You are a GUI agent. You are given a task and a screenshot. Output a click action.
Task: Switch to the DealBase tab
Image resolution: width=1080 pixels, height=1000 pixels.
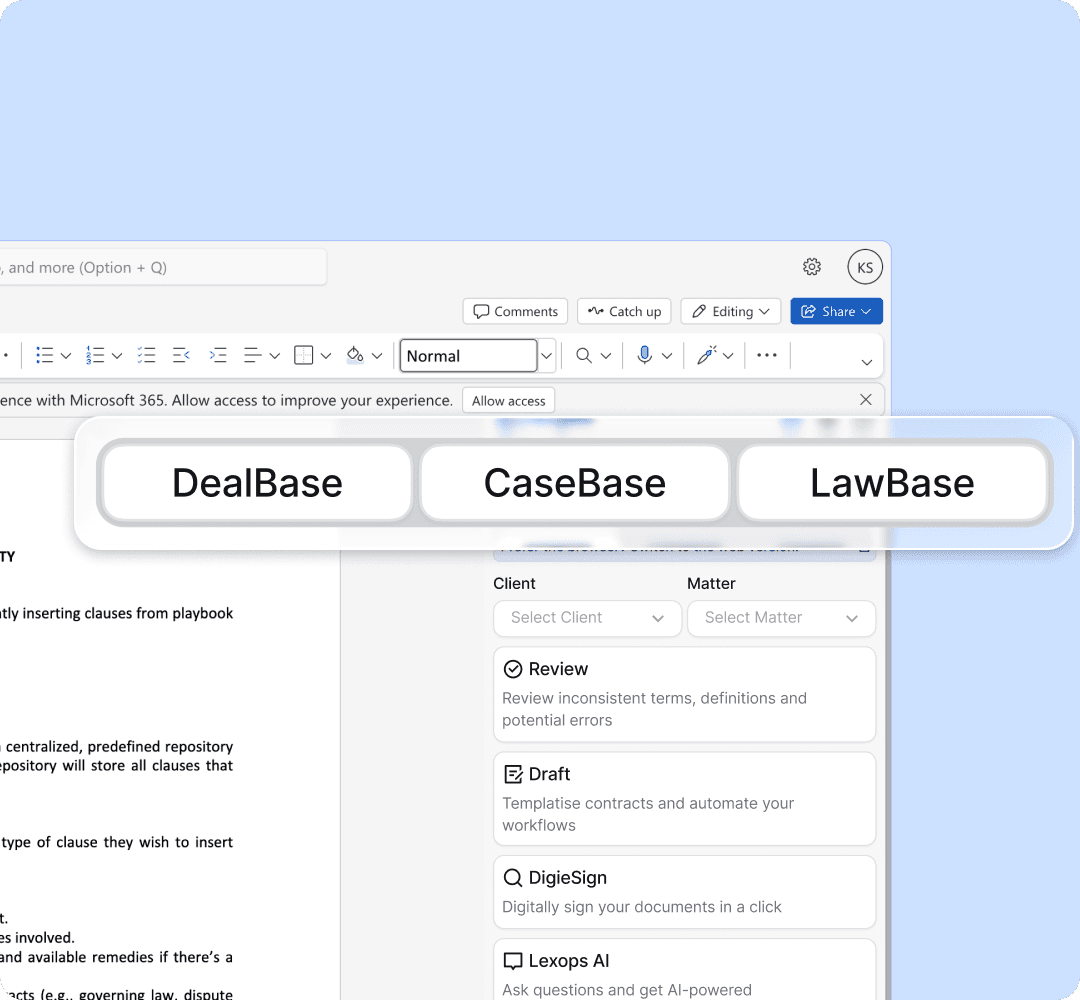coord(257,483)
